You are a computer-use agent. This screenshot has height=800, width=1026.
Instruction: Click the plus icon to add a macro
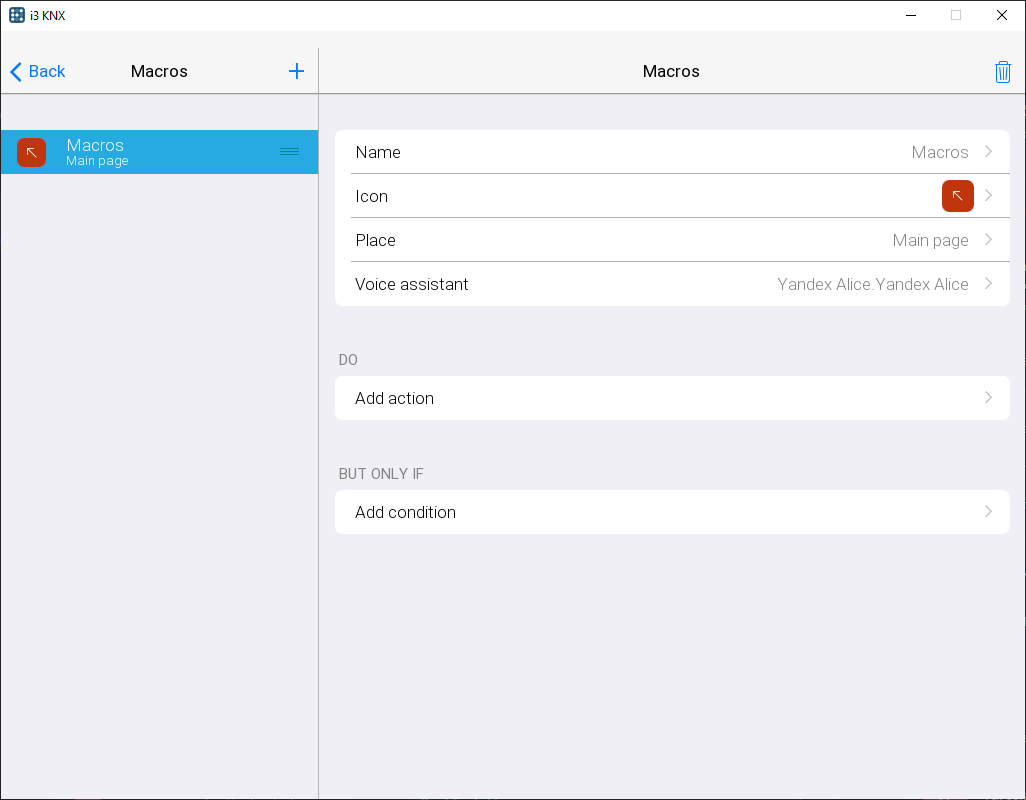[296, 71]
